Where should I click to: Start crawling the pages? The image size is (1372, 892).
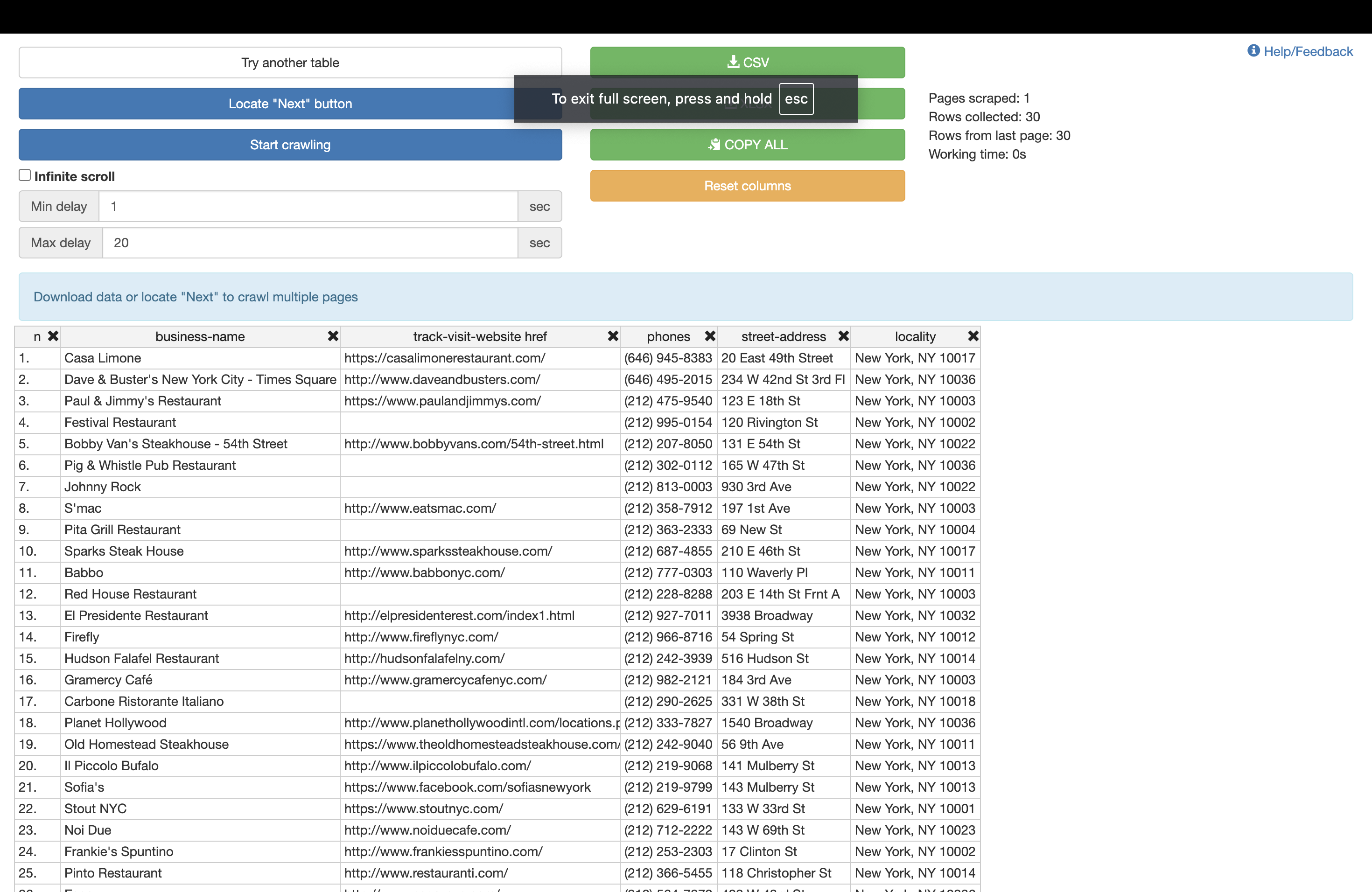click(x=290, y=145)
